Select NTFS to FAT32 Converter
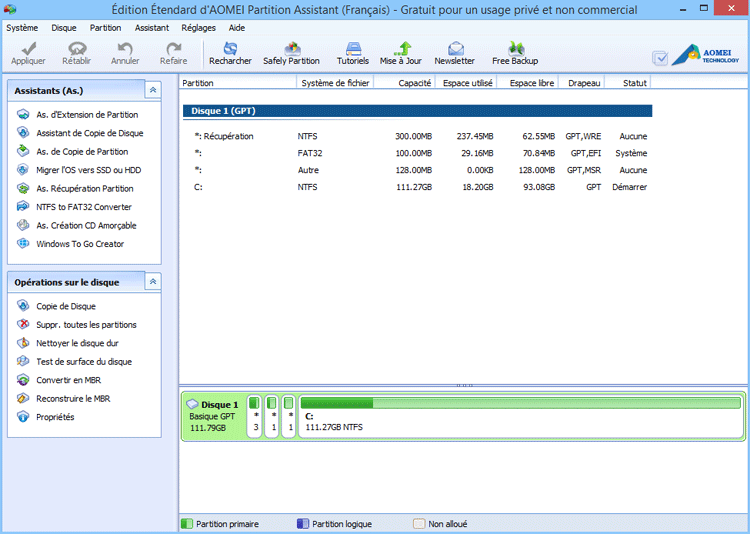Image resolution: width=750 pixels, height=534 pixels. pyautogui.click(x=84, y=207)
